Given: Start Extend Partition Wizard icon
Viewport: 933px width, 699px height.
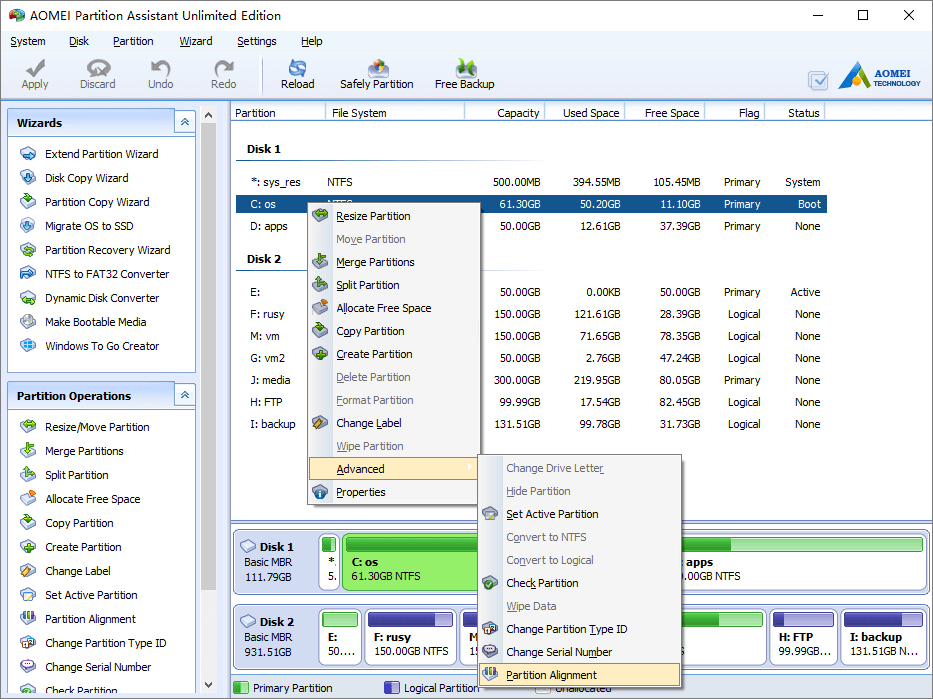Looking at the screenshot, I should [28, 154].
